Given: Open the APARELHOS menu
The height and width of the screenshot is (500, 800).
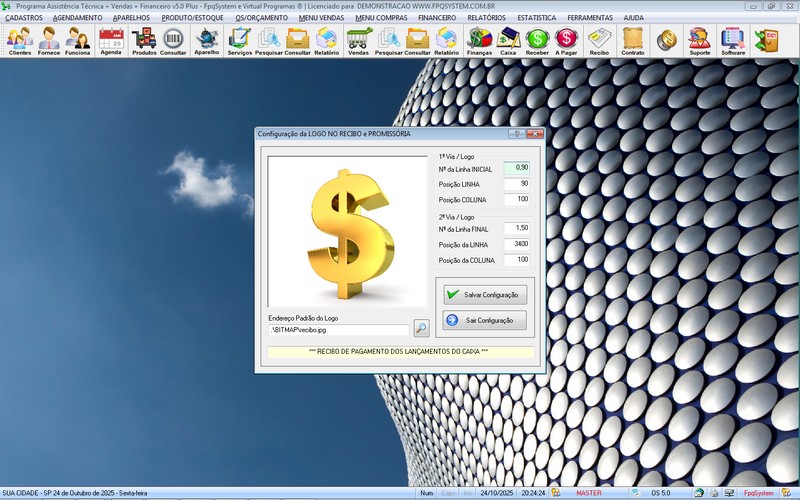Looking at the screenshot, I should (x=132, y=17).
